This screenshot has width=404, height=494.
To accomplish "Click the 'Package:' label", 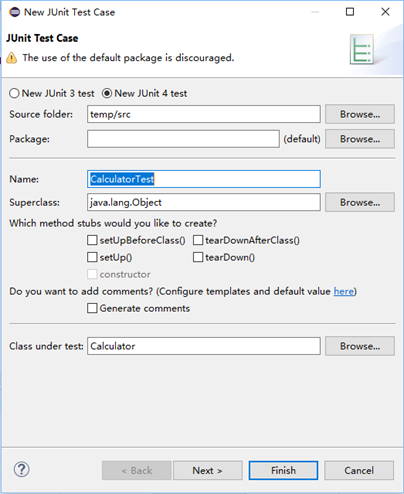I will click(29, 139).
